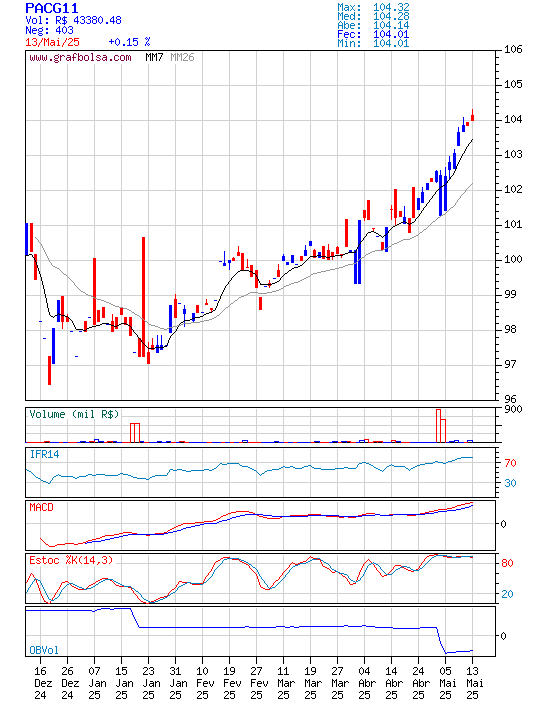Click the +0.15 % change value
This screenshot has width=545, height=720.
coord(129,42)
